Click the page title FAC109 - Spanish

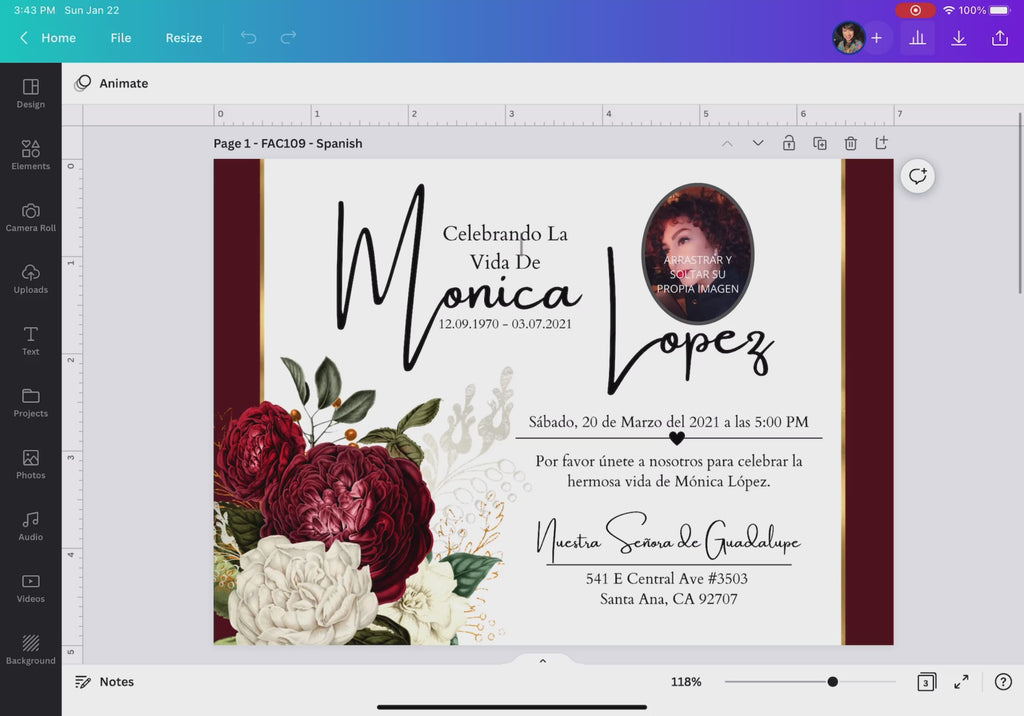(x=287, y=143)
